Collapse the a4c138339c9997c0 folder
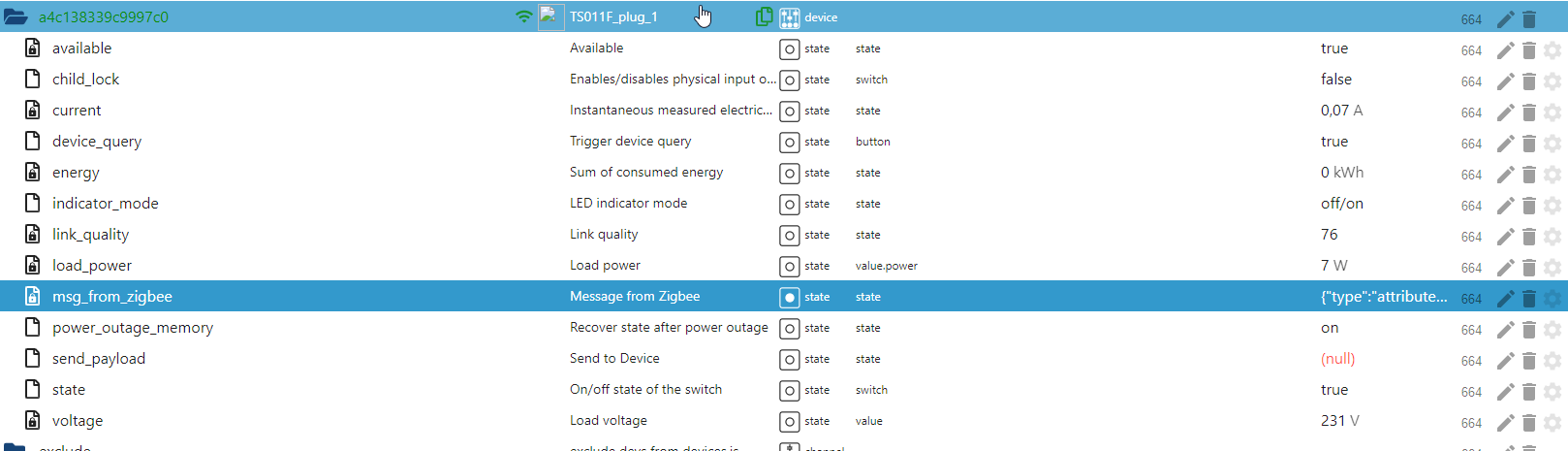 coord(16,17)
